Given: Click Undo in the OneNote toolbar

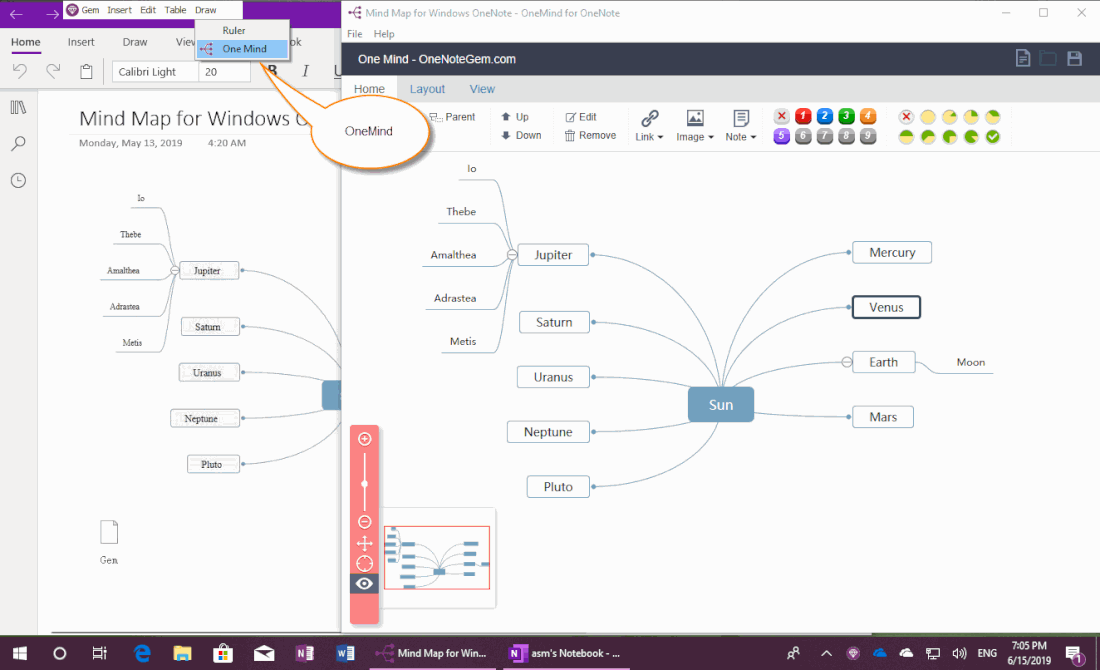Looking at the screenshot, I should (20, 71).
